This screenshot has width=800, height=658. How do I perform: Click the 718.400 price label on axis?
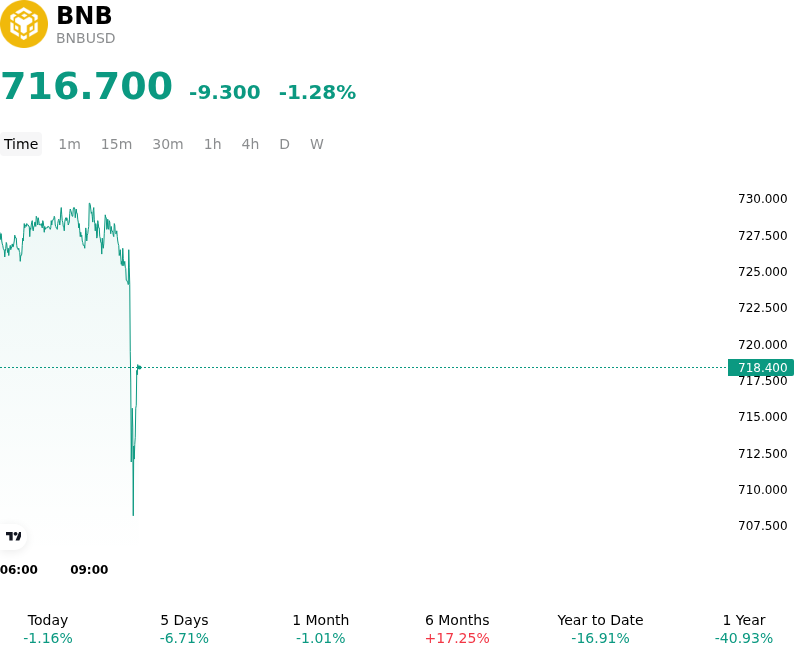coord(761,367)
